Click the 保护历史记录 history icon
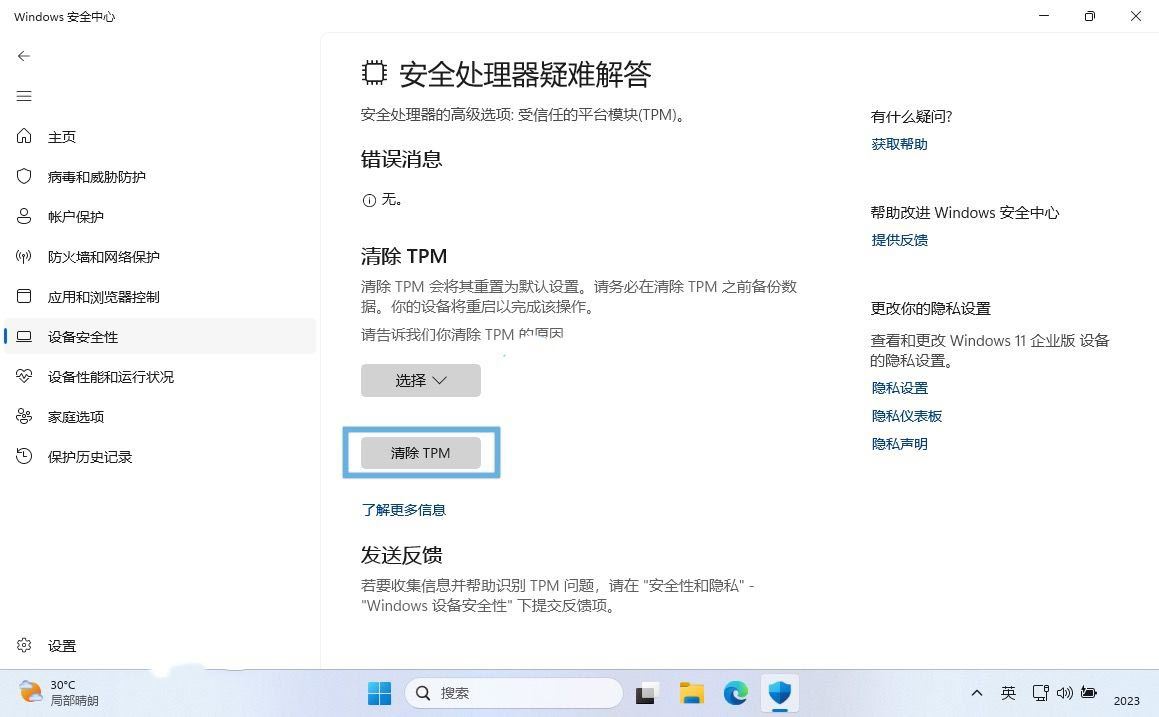Screen dimensions: 1159x717 coord(25,457)
